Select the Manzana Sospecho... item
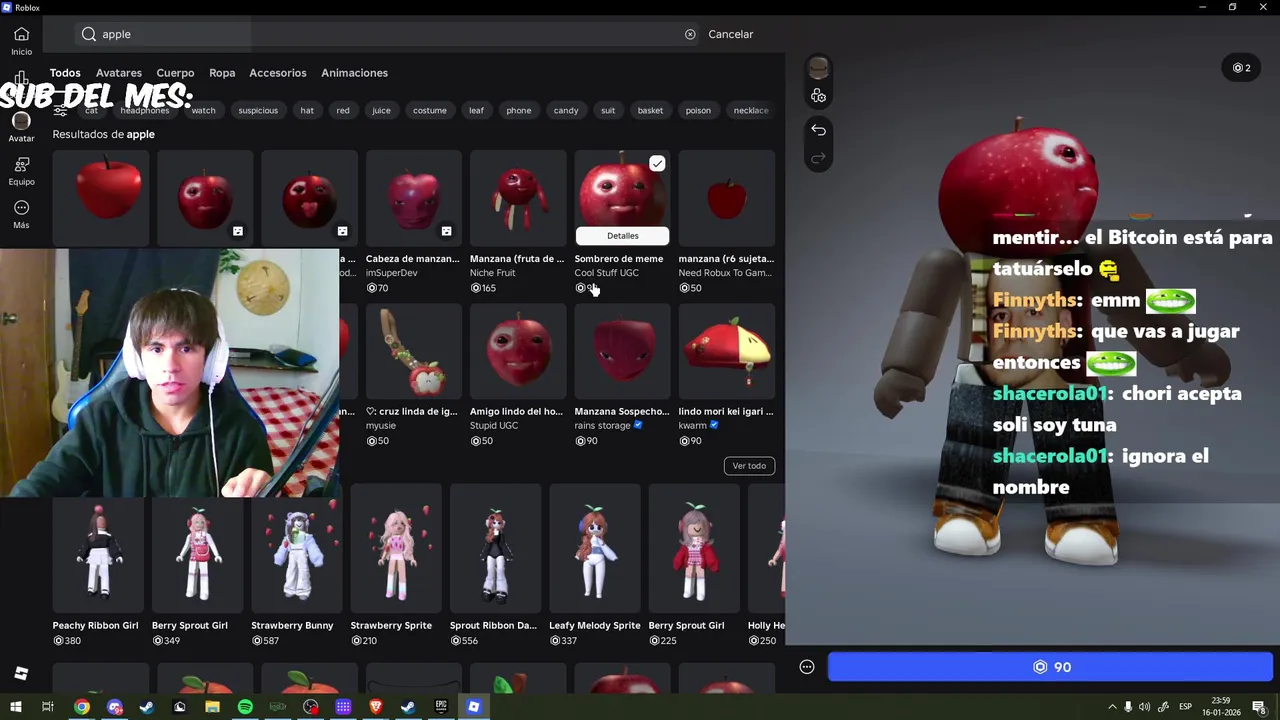The image size is (1280, 720). coord(622,351)
